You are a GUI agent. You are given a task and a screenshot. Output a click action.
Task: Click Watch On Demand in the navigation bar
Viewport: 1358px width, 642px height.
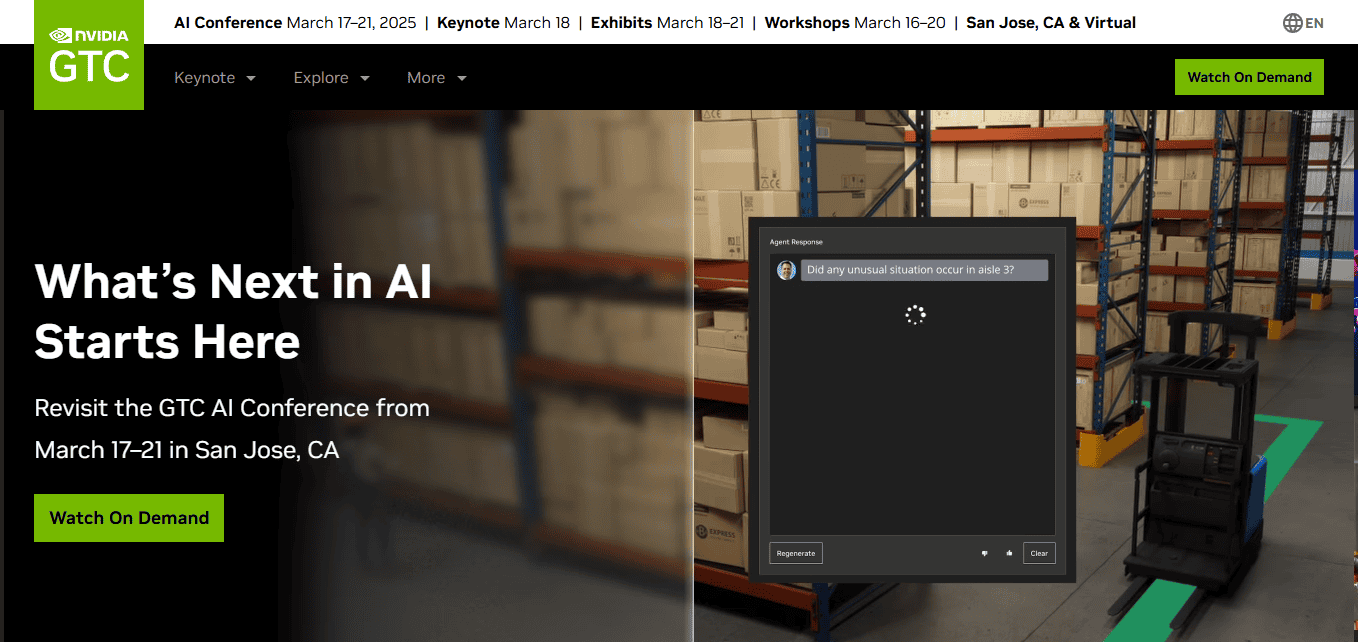[1249, 77]
